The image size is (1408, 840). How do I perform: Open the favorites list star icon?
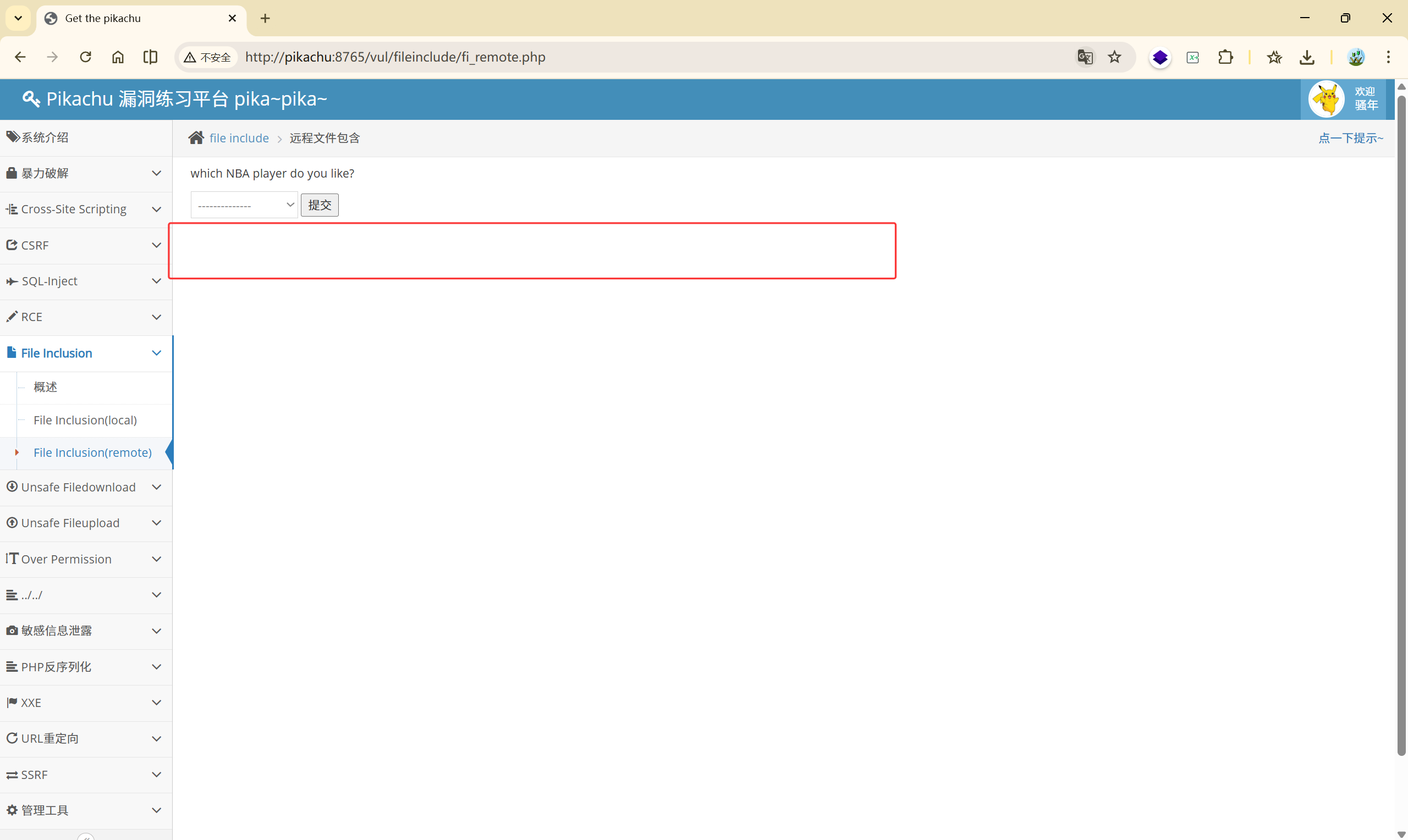tap(1274, 57)
